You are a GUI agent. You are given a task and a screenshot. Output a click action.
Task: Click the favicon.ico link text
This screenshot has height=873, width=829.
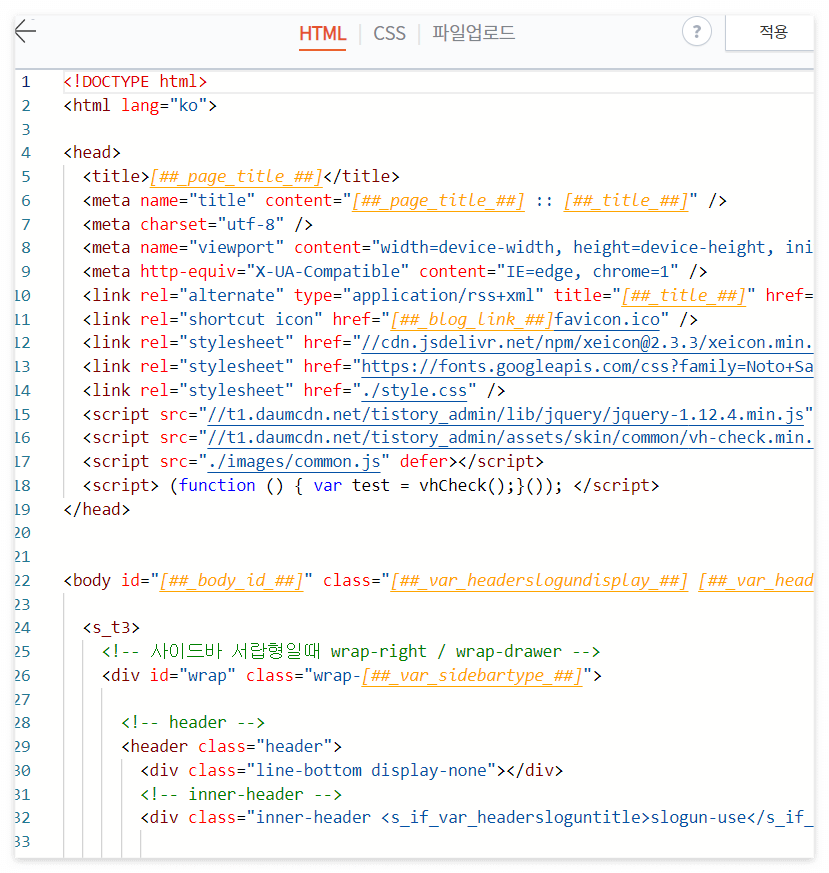pos(607,320)
